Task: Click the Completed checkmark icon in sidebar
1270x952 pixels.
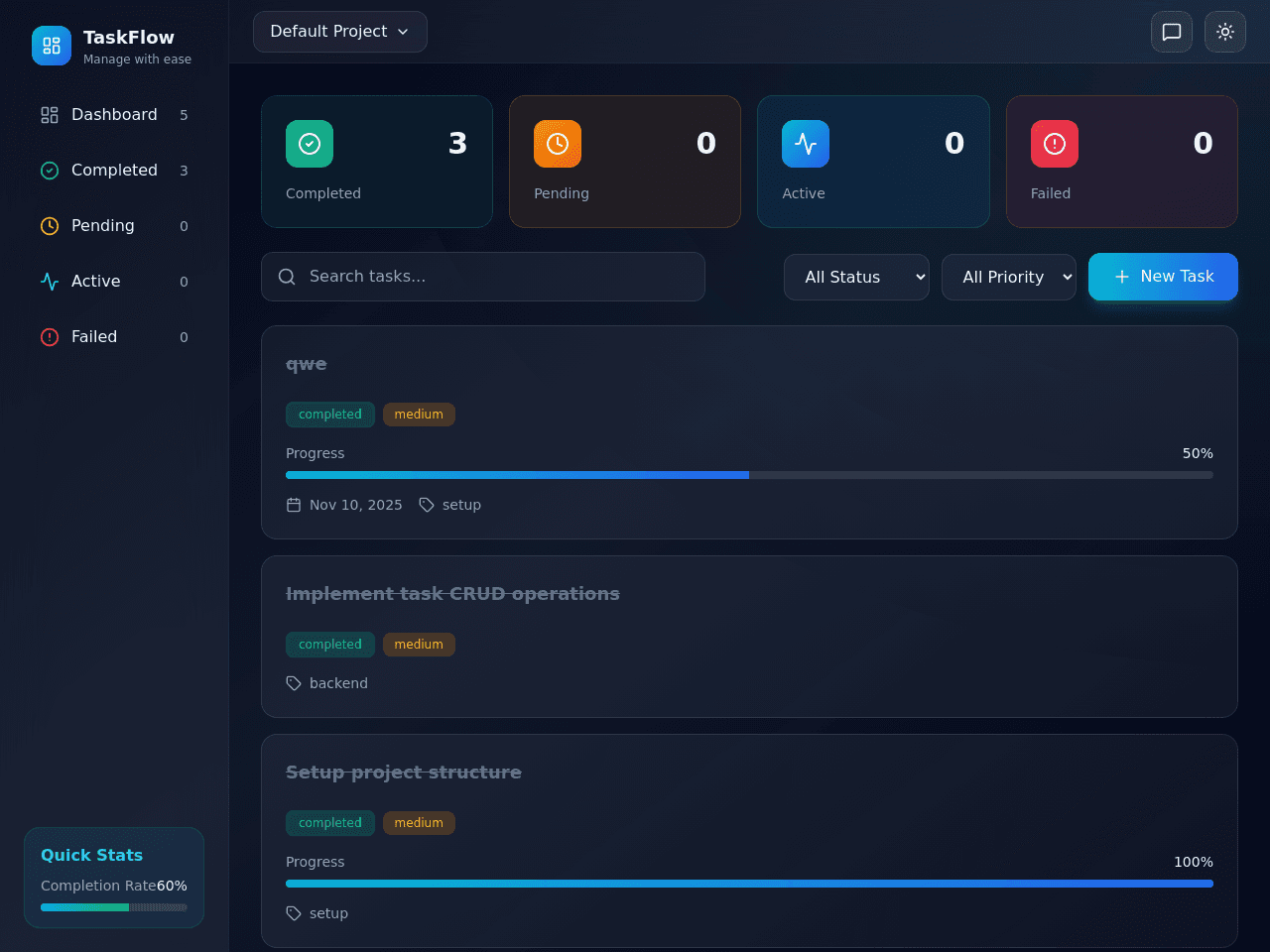Action: [50, 171]
